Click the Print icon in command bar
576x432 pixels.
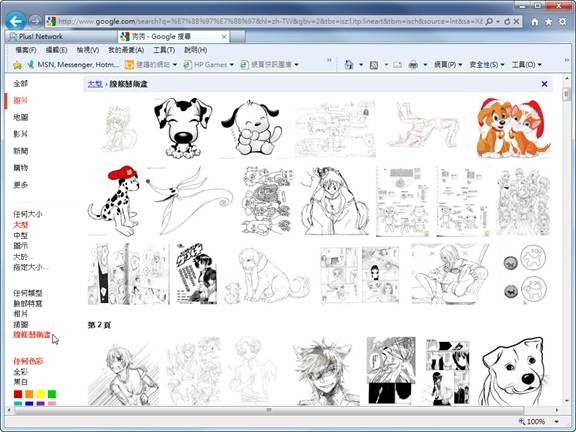(413, 65)
